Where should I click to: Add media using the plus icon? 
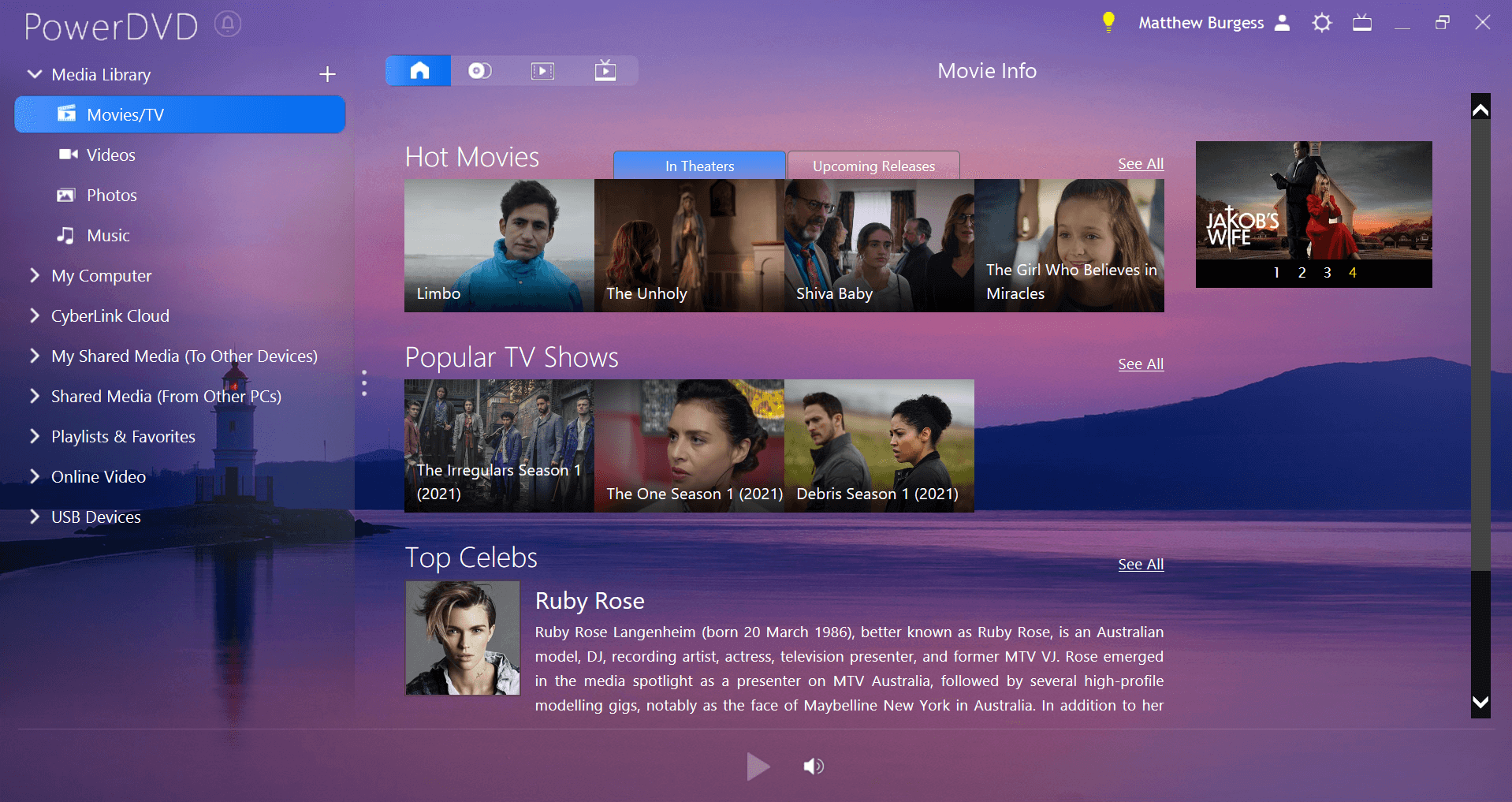coord(327,74)
